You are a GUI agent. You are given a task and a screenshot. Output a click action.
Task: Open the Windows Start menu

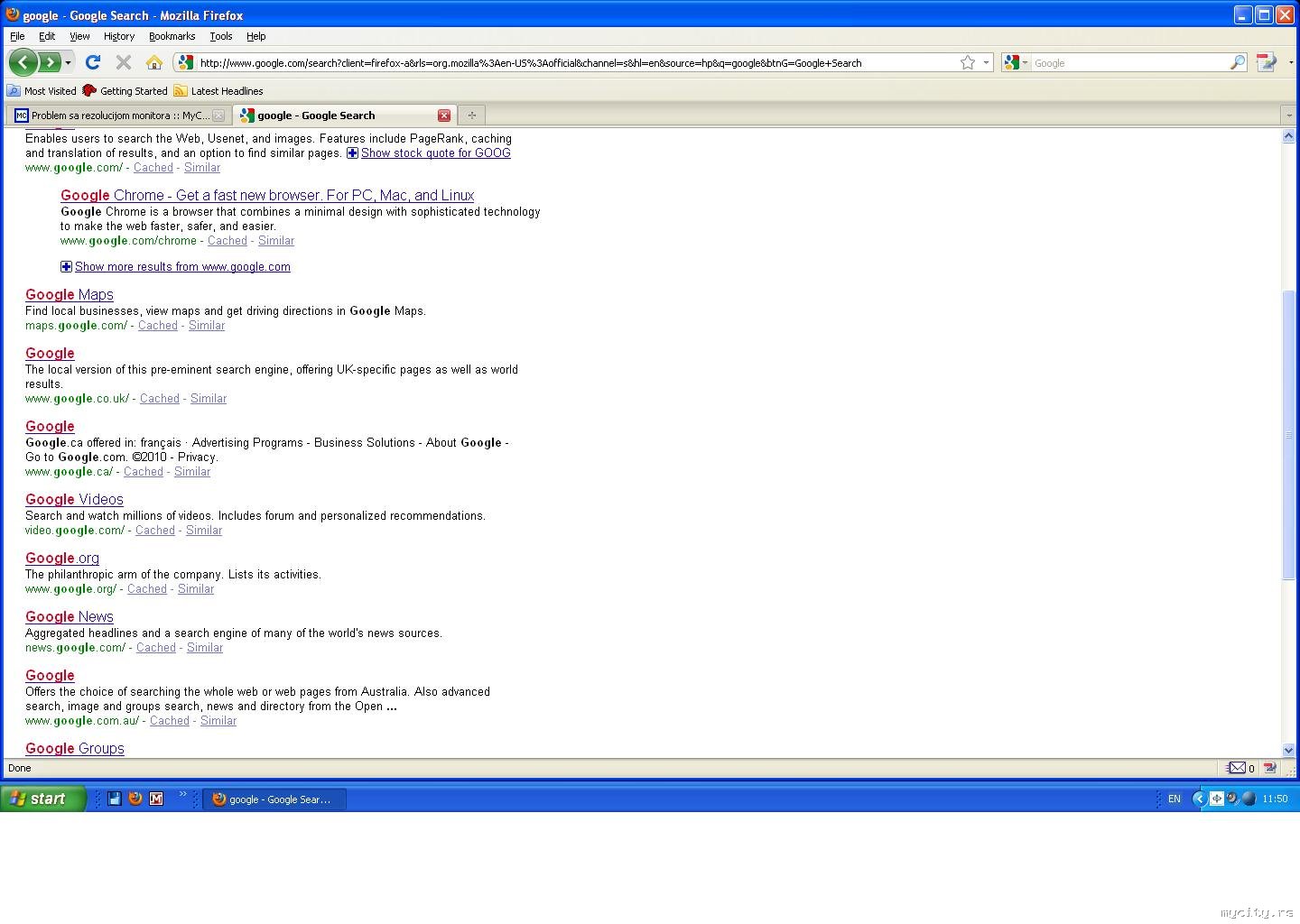point(42,799)
